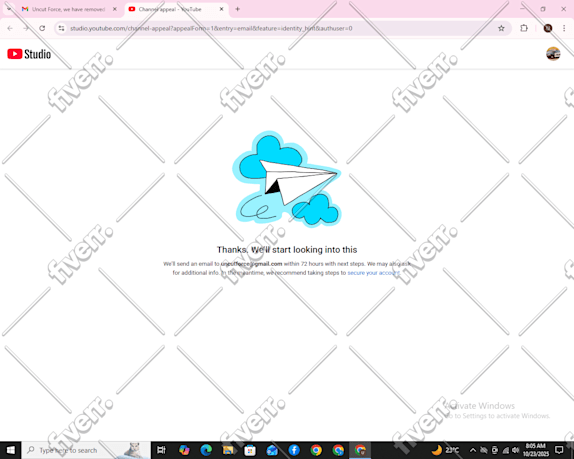
Task: Open the volume control in system tray
Action: [516, 450]
